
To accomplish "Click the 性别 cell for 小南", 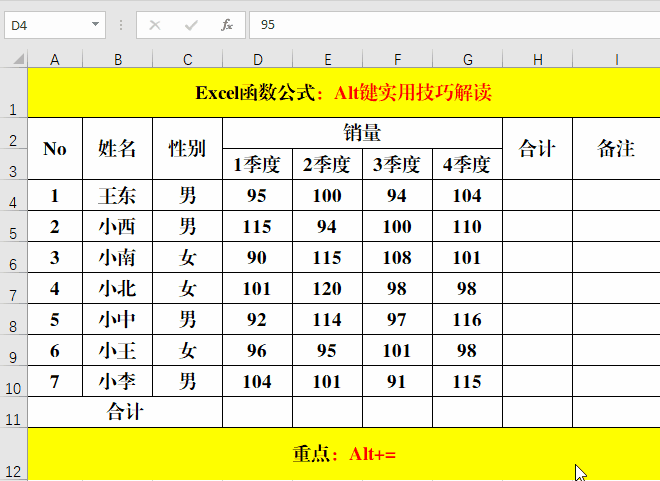I will pos(187,257).
